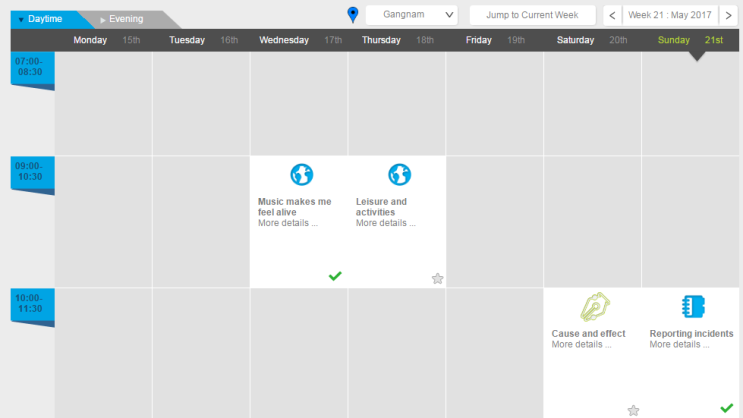The width and height of the screenshot is (743, 418).
Task: Click globe icon for Music makes me feel alive
Action: click(301, 174)
